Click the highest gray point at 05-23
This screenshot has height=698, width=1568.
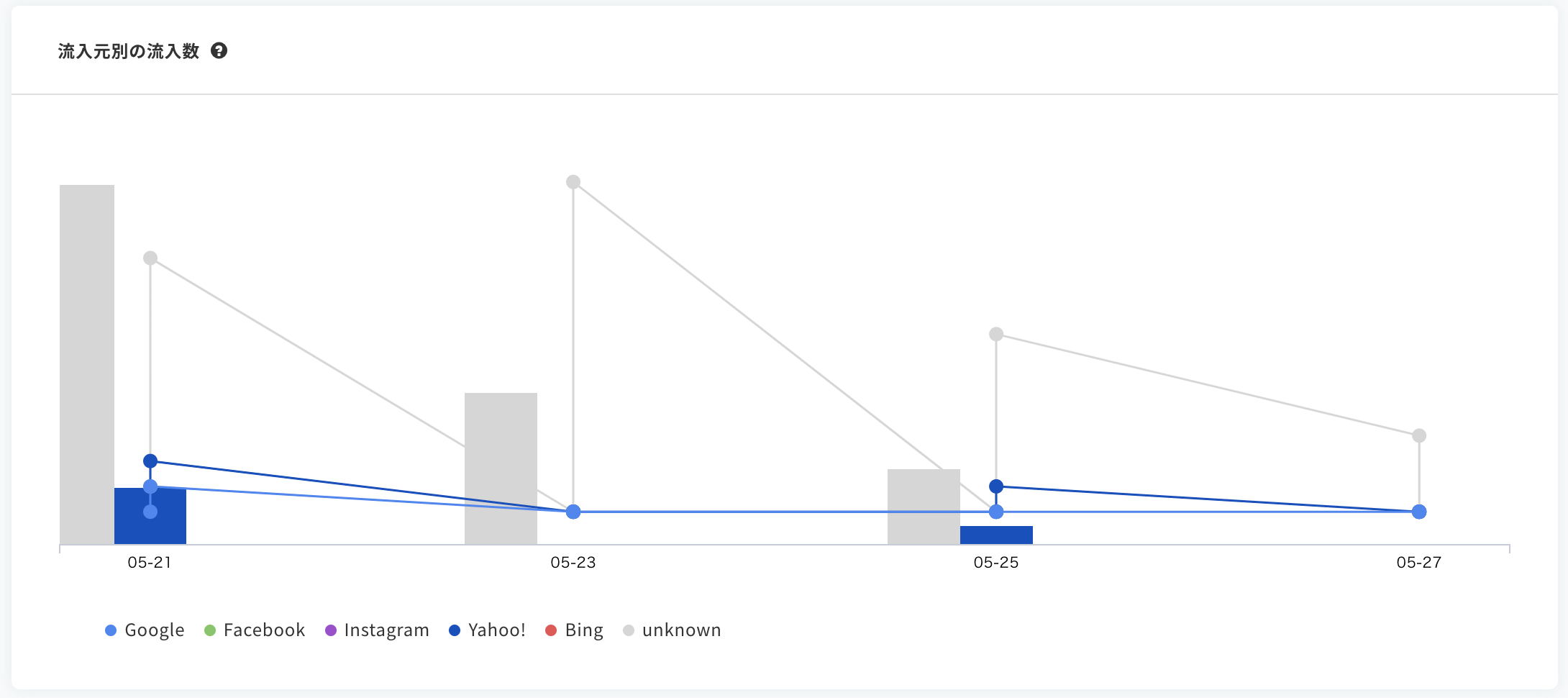click(x=573, y=182)
